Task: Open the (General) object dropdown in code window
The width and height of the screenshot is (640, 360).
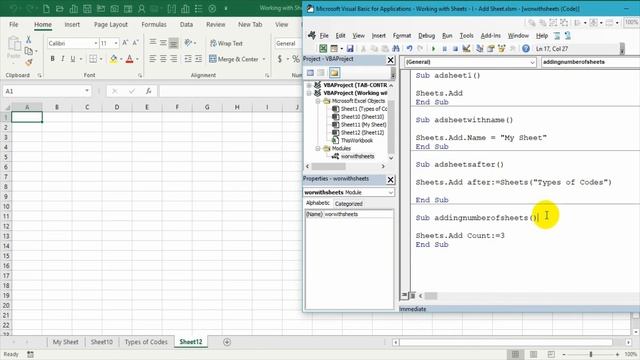Action: (x=532, y=62)
